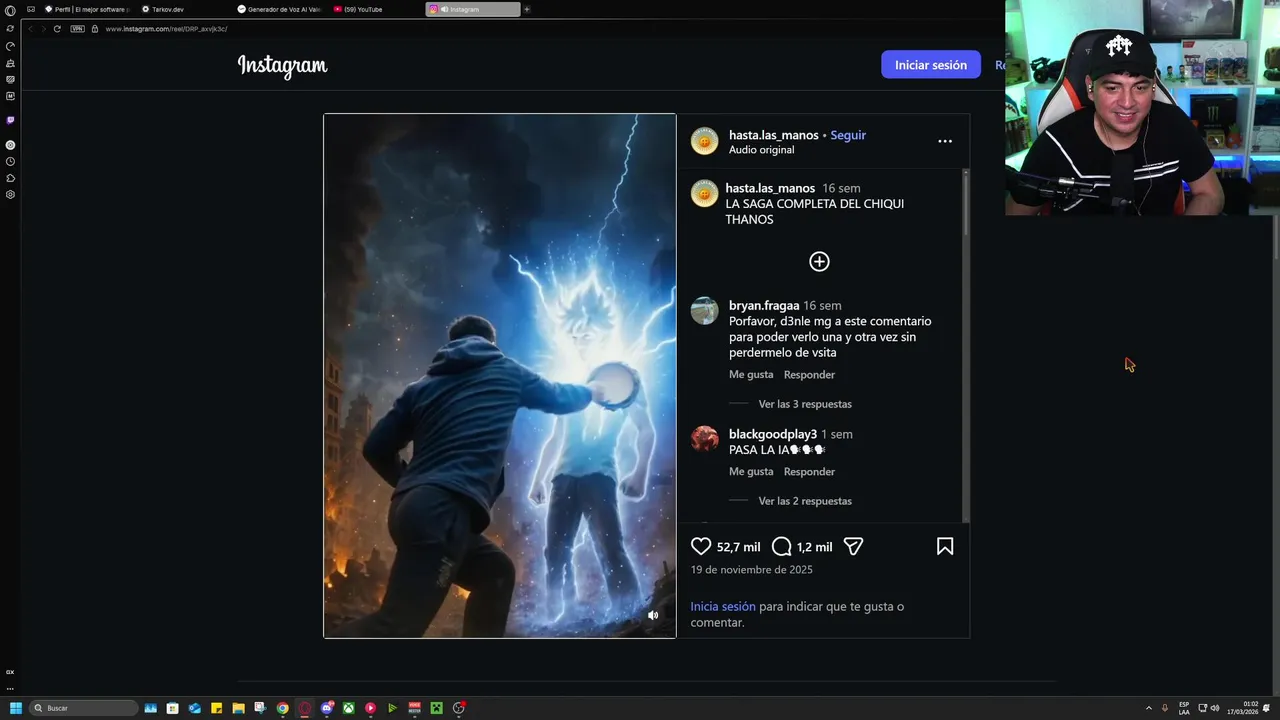Viewport: 1280px width, 720px height.
Task: Click hasta.las_manos username in caption
Action: coord(770,188)
